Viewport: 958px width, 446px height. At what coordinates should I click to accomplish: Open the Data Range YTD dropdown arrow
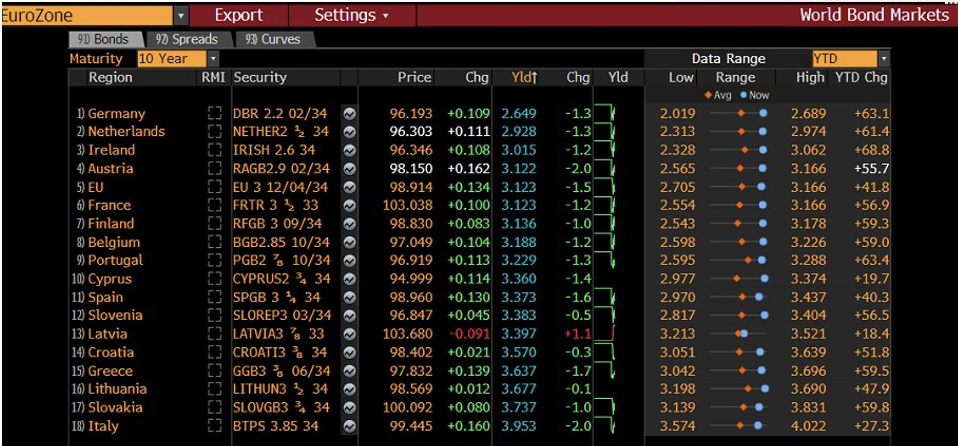pos(884,59)
